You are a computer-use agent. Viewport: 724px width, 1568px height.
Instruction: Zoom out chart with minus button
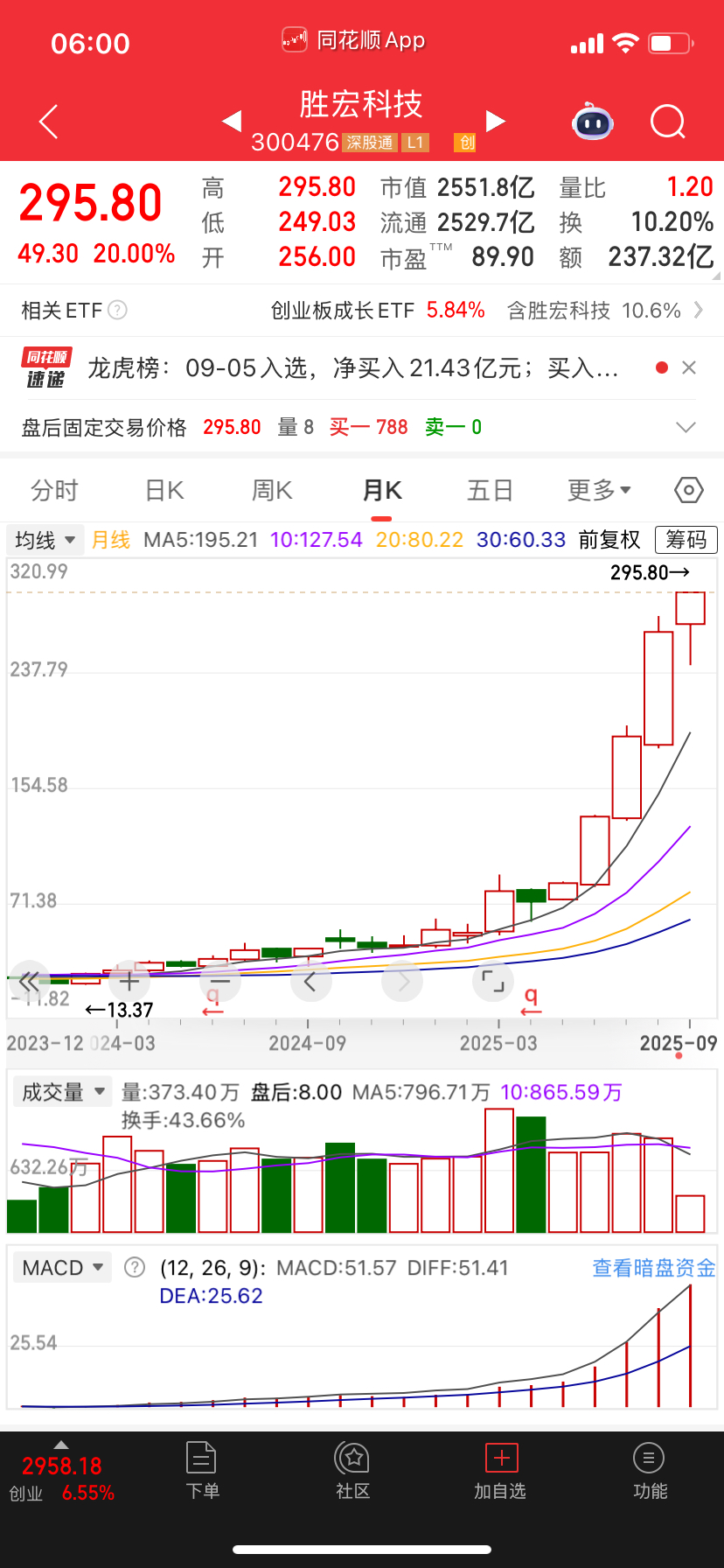click(219, 982)
